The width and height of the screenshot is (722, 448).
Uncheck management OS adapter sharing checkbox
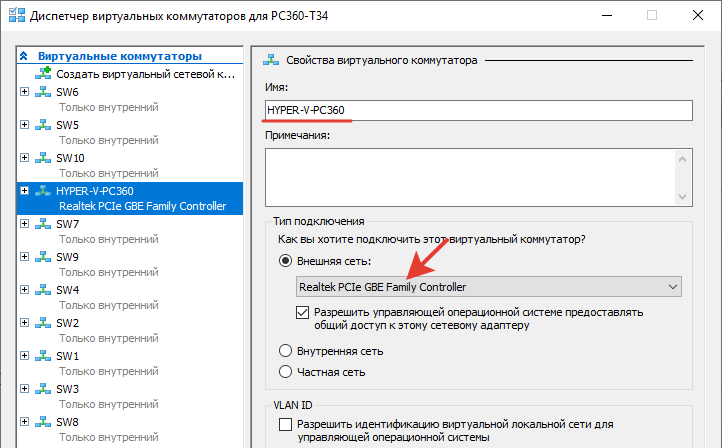coord(304,313)
